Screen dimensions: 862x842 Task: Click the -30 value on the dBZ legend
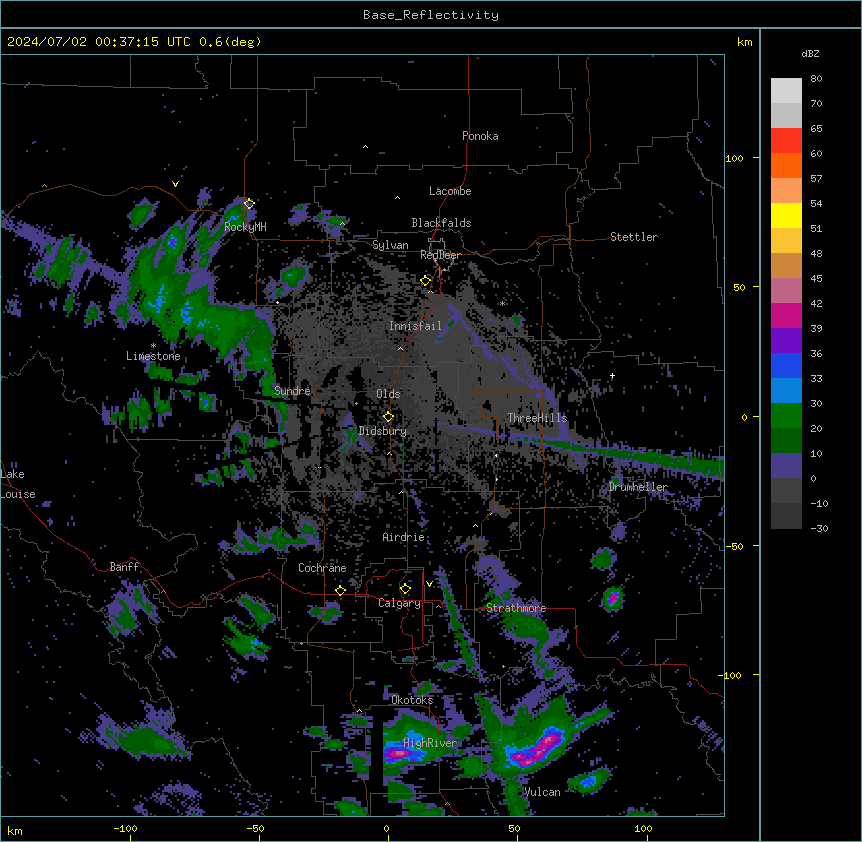click(819, 529)
